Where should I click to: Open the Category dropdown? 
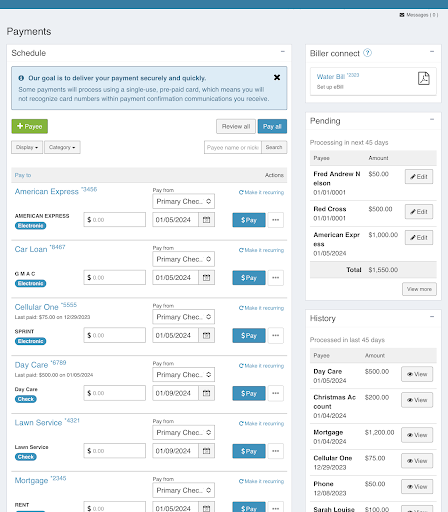(x=62, y=147)
